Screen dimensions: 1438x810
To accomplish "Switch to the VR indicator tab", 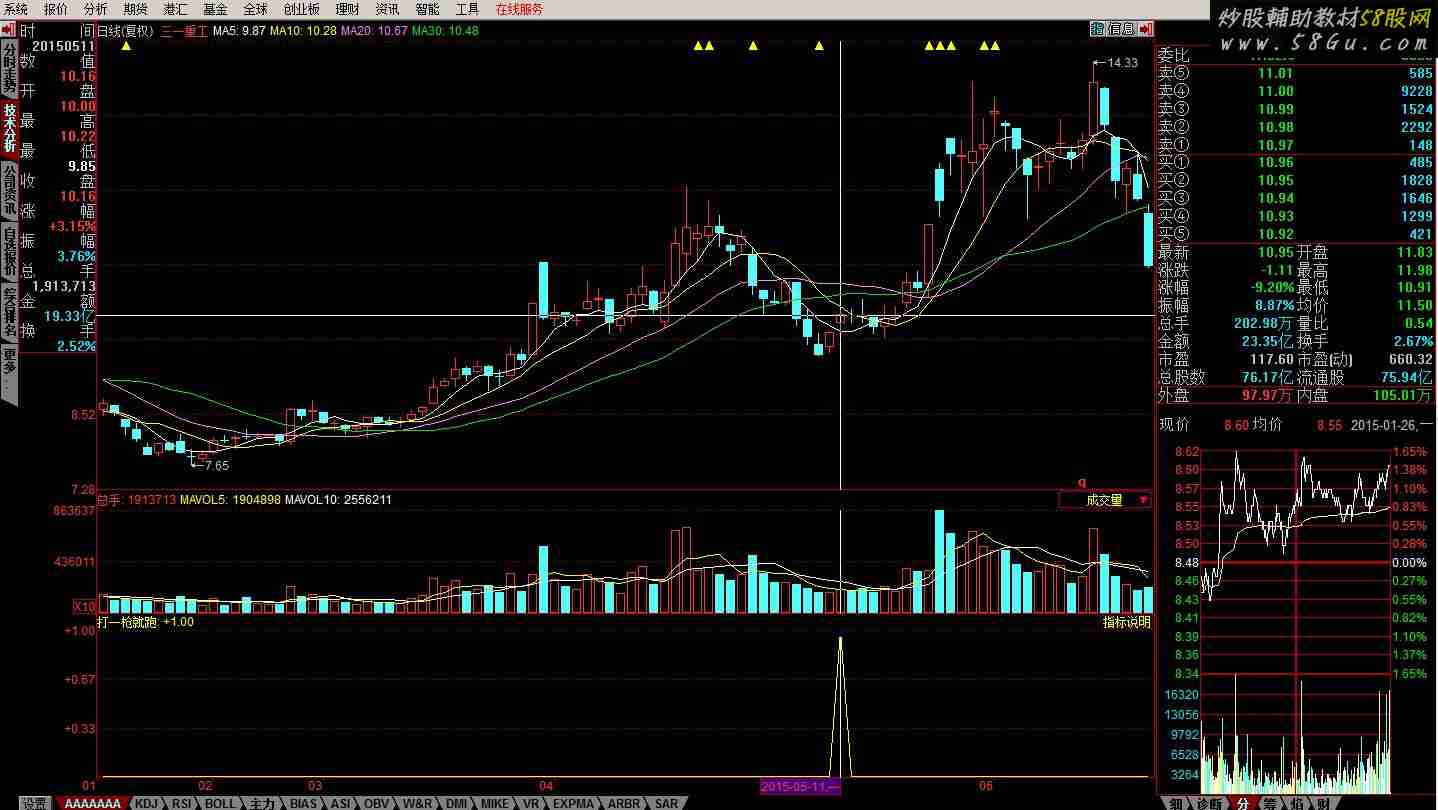I will pyautogui.click(x=530, y=803).
